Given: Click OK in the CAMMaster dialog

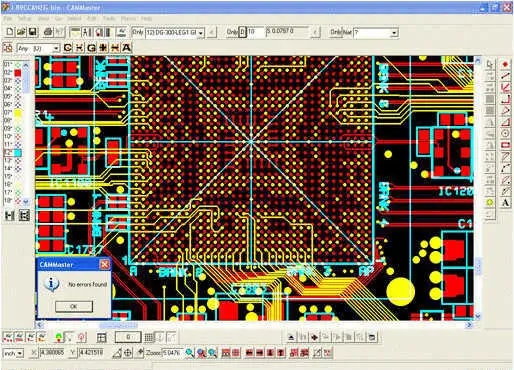Looking at the screenshot, I should coord(74,306).
